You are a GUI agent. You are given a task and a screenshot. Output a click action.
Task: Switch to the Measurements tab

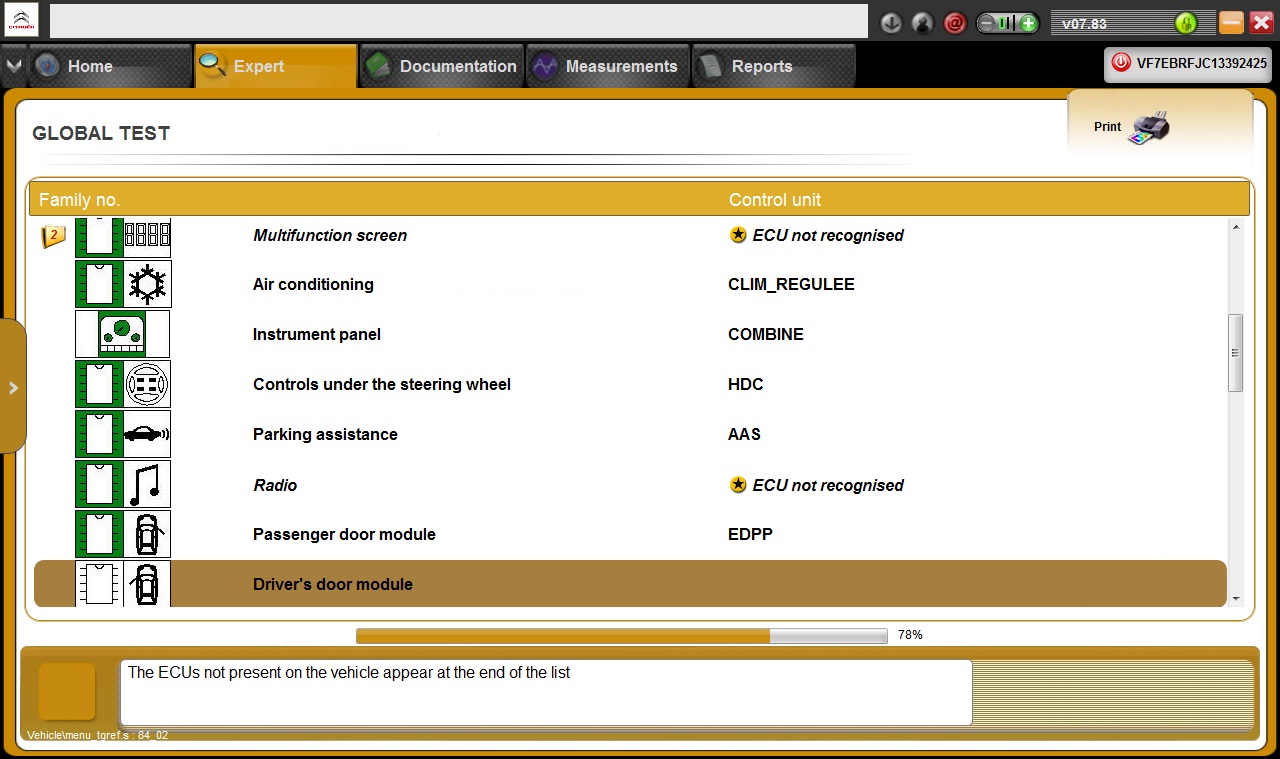[x=607, y=66]
